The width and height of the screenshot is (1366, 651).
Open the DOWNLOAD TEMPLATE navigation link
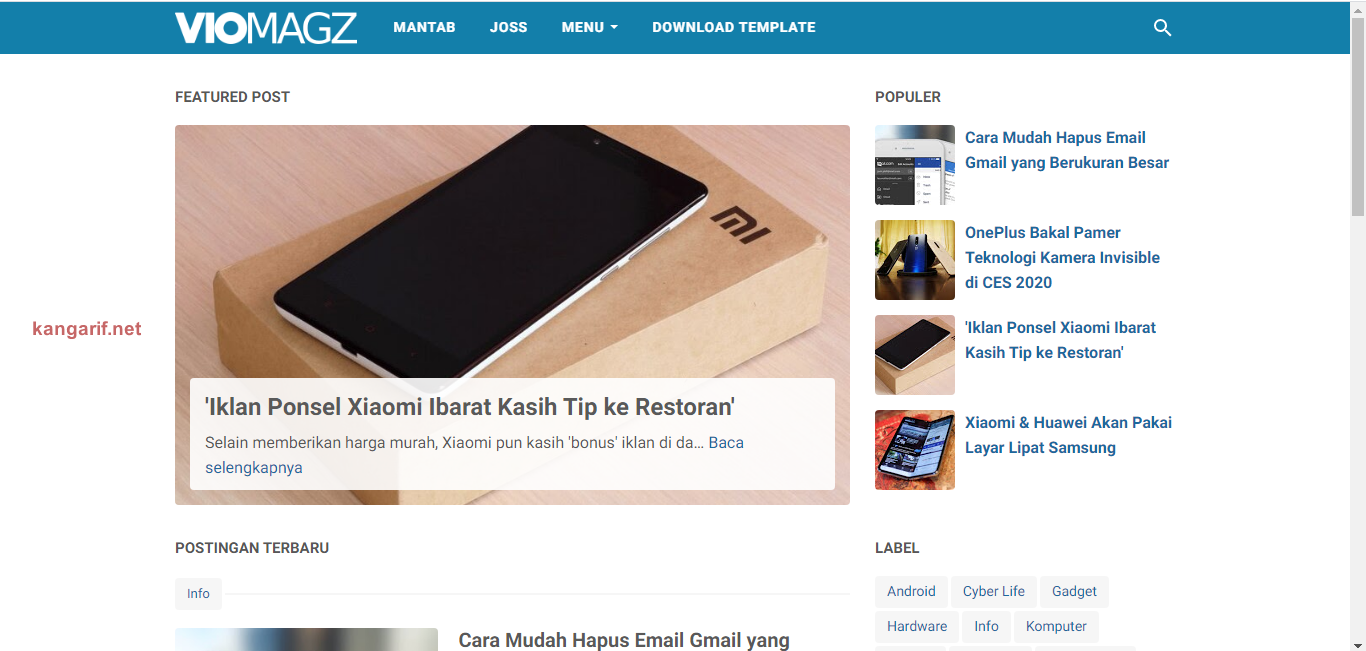pyautogui.click(x=734, y=27)
